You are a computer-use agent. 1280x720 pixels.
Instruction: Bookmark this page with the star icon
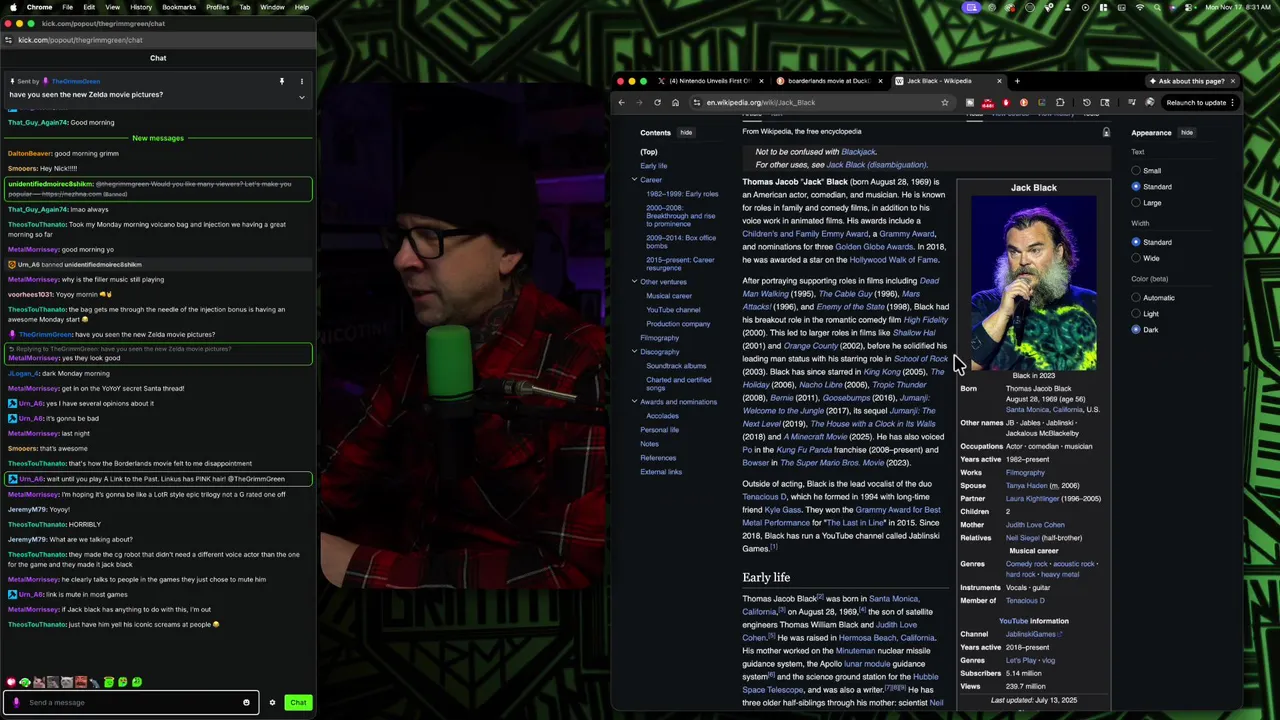coord(944,102)
